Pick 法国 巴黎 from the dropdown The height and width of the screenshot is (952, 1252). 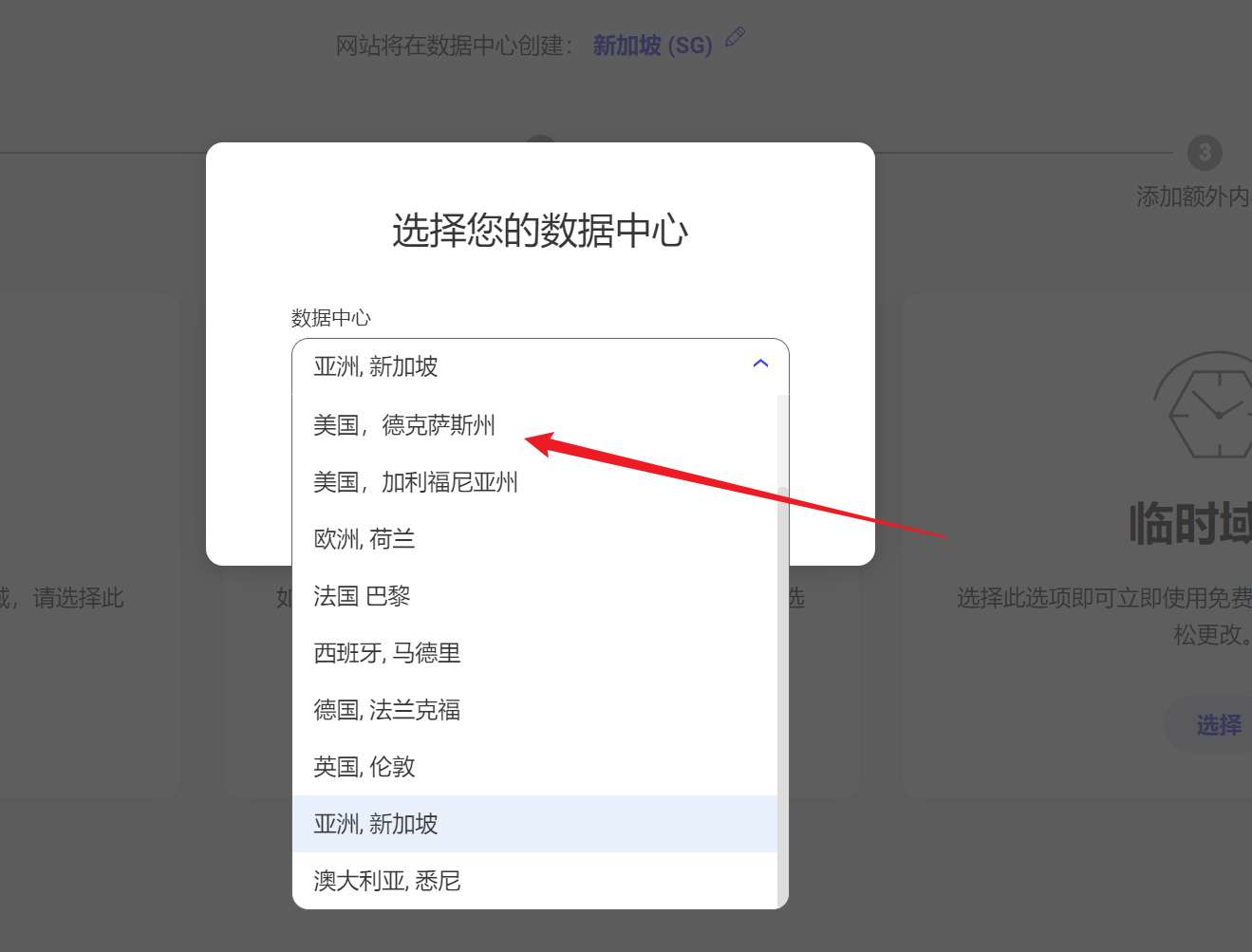point(362,596)
